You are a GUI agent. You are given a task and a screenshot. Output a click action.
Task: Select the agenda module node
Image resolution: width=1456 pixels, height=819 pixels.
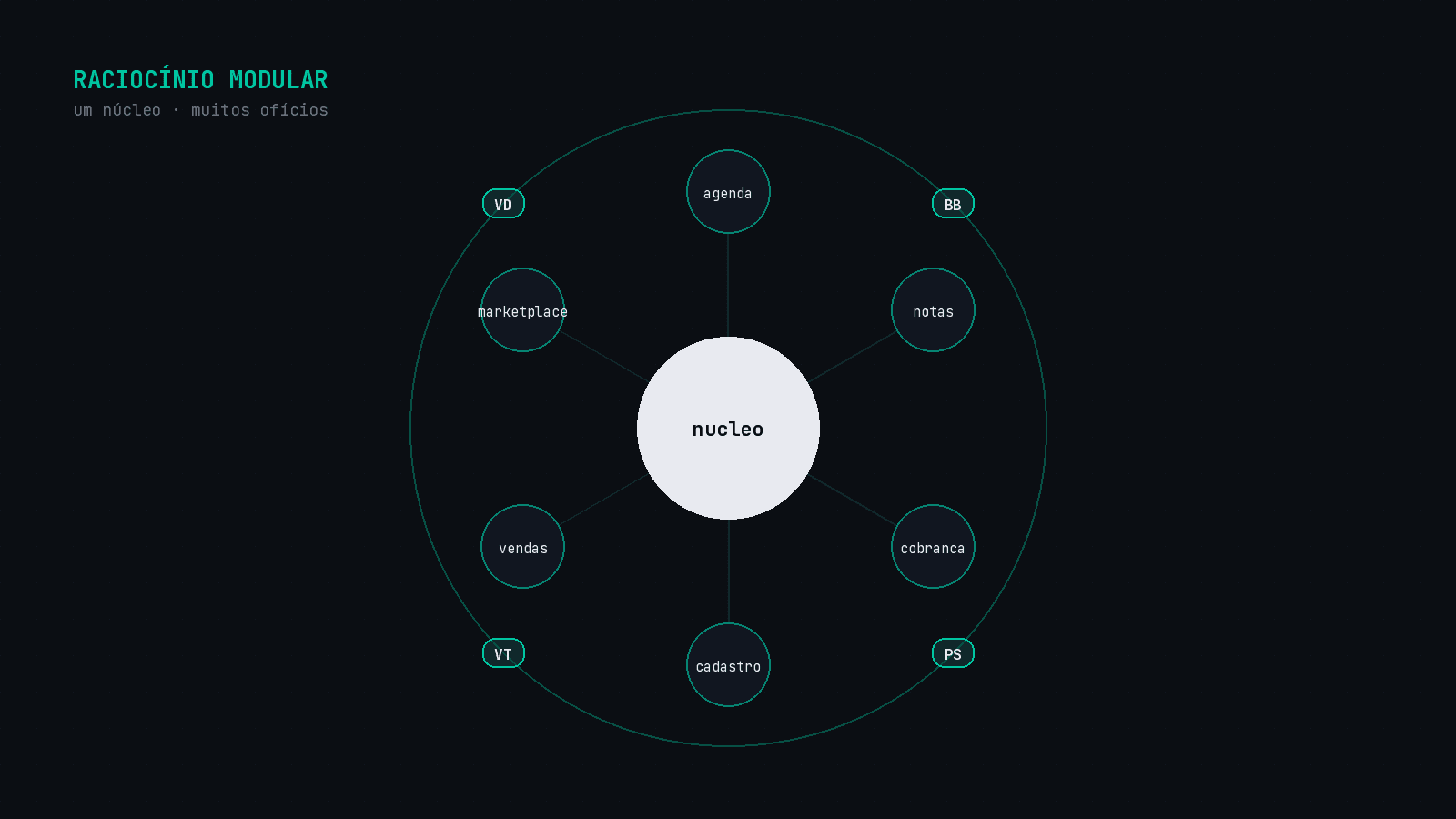(x=728, y=192)
